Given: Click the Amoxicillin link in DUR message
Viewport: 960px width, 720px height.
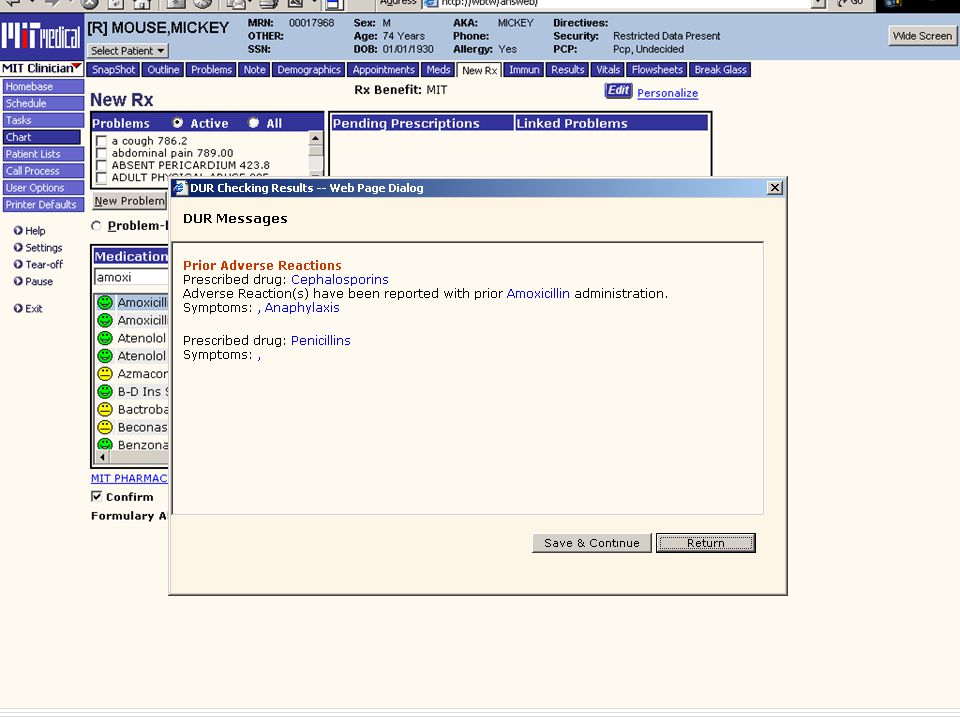Looking at the screenshot, I should 538,293.
